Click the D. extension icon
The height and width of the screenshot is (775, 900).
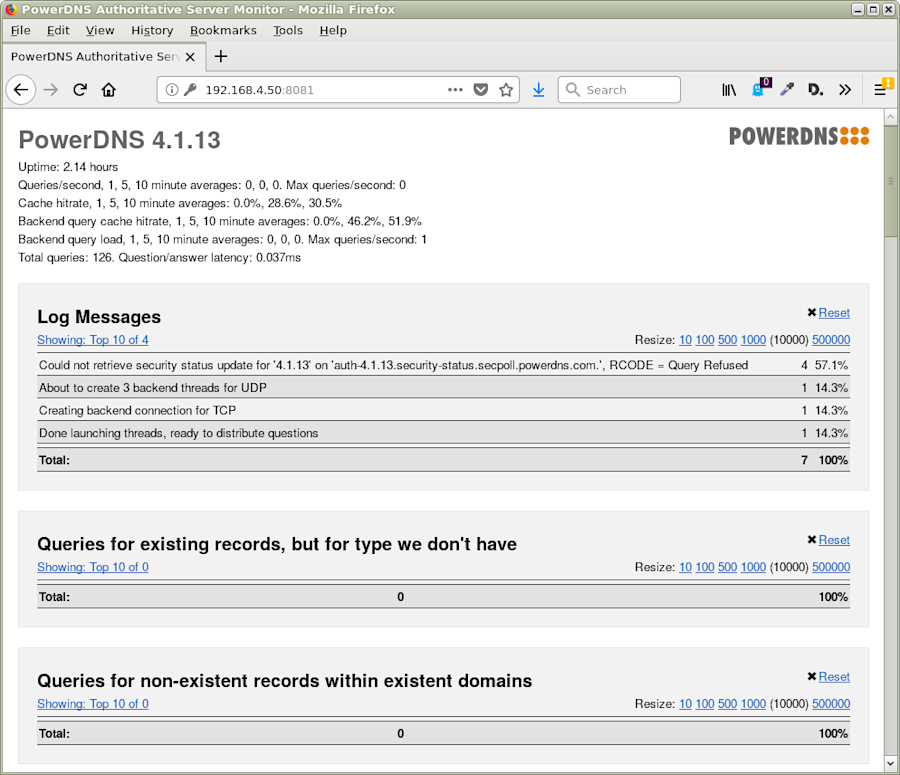pos(815,90)
